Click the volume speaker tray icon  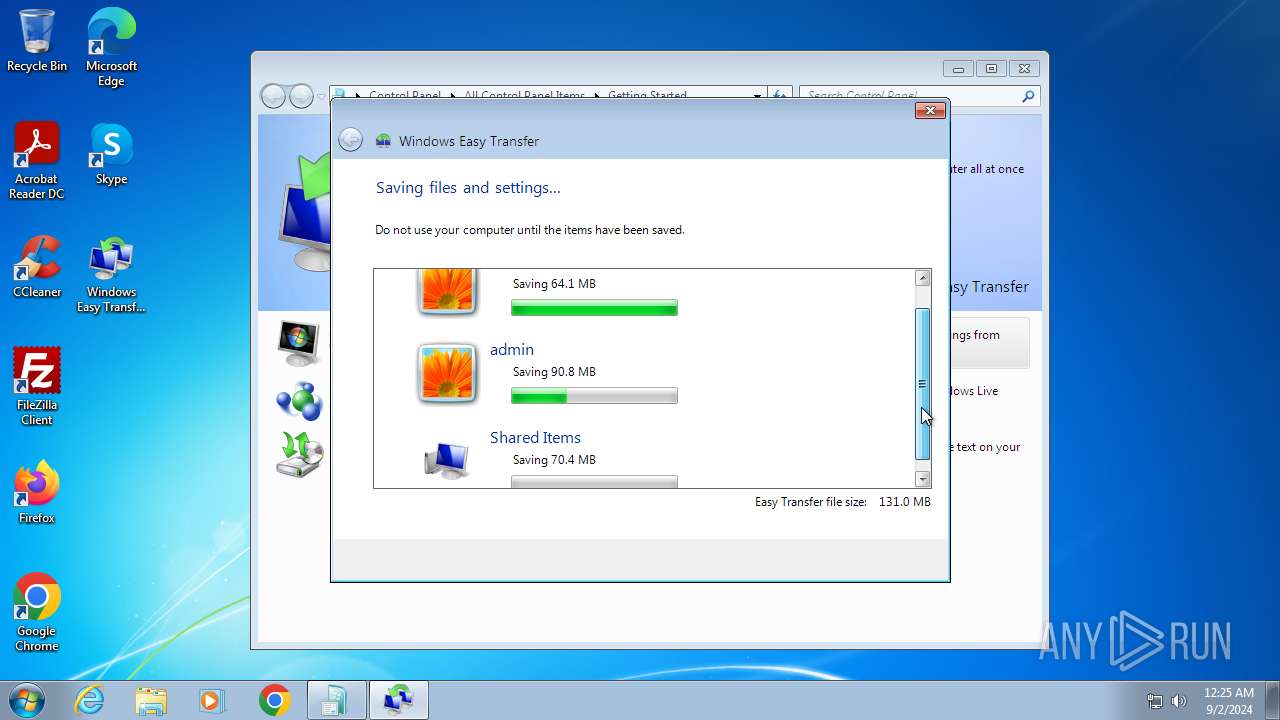coord(1179,700)
